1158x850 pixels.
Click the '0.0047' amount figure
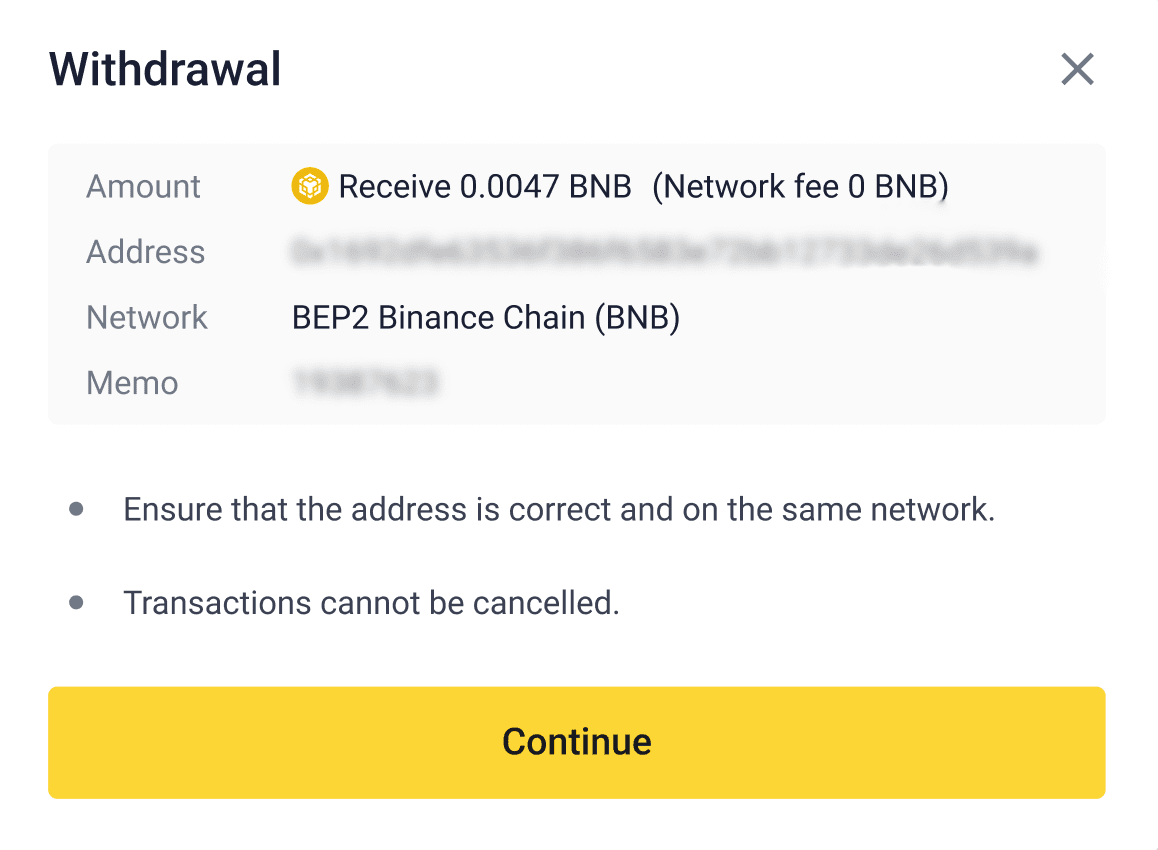point(506,186)
